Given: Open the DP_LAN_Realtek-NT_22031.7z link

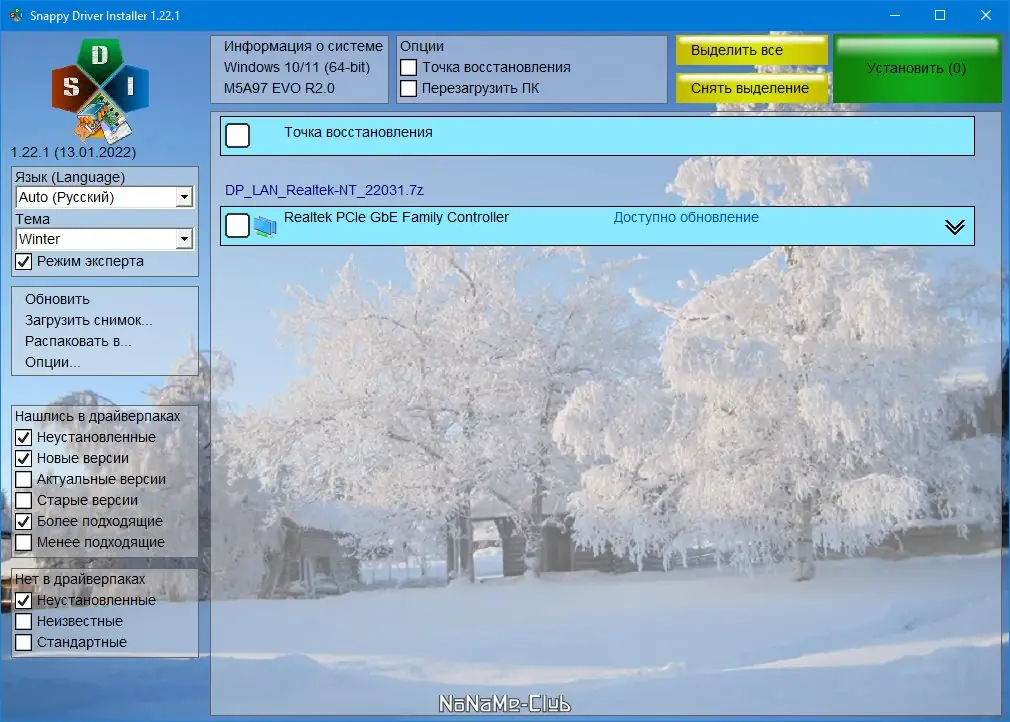Looking at the screenshot, I should pyautogui.click(x=321, y=190).
